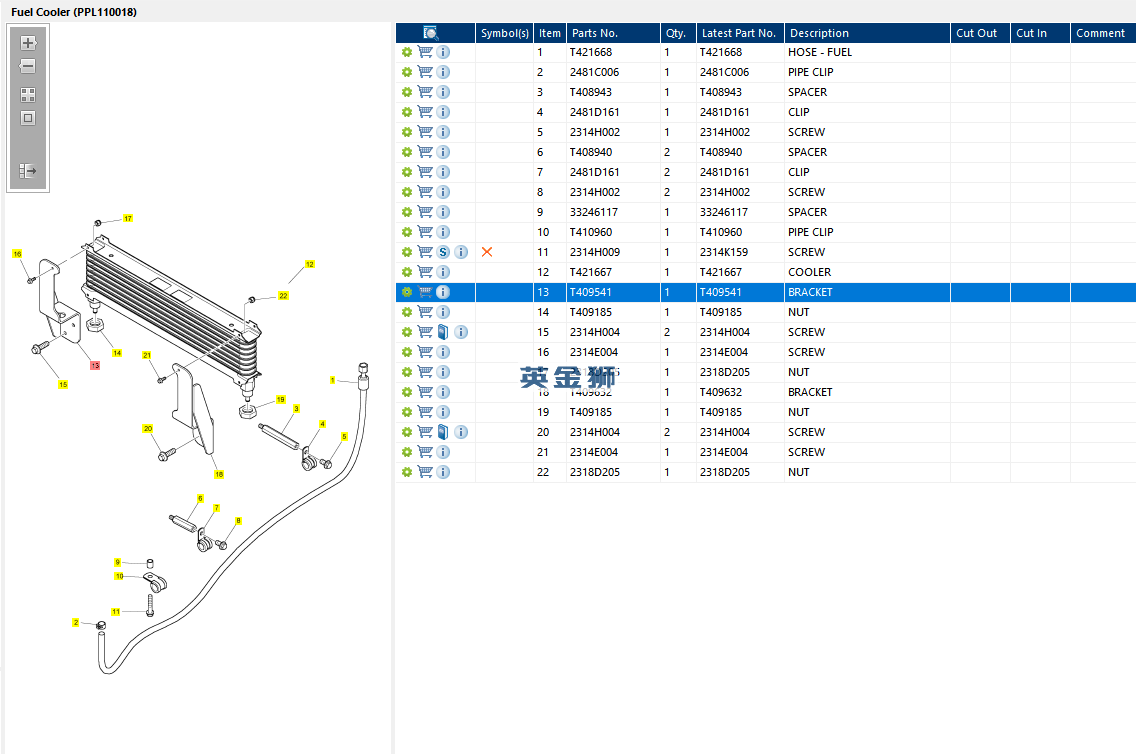Image resolution: width=1136 pixels, height=754 pixels.
Task: Click the book icon on item 15
Action: click(443, 332)
